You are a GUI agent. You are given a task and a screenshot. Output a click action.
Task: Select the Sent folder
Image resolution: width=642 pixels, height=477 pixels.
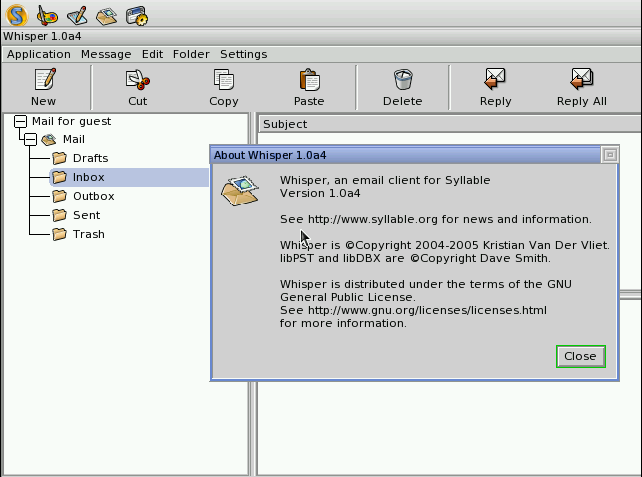tap(86, 215)
